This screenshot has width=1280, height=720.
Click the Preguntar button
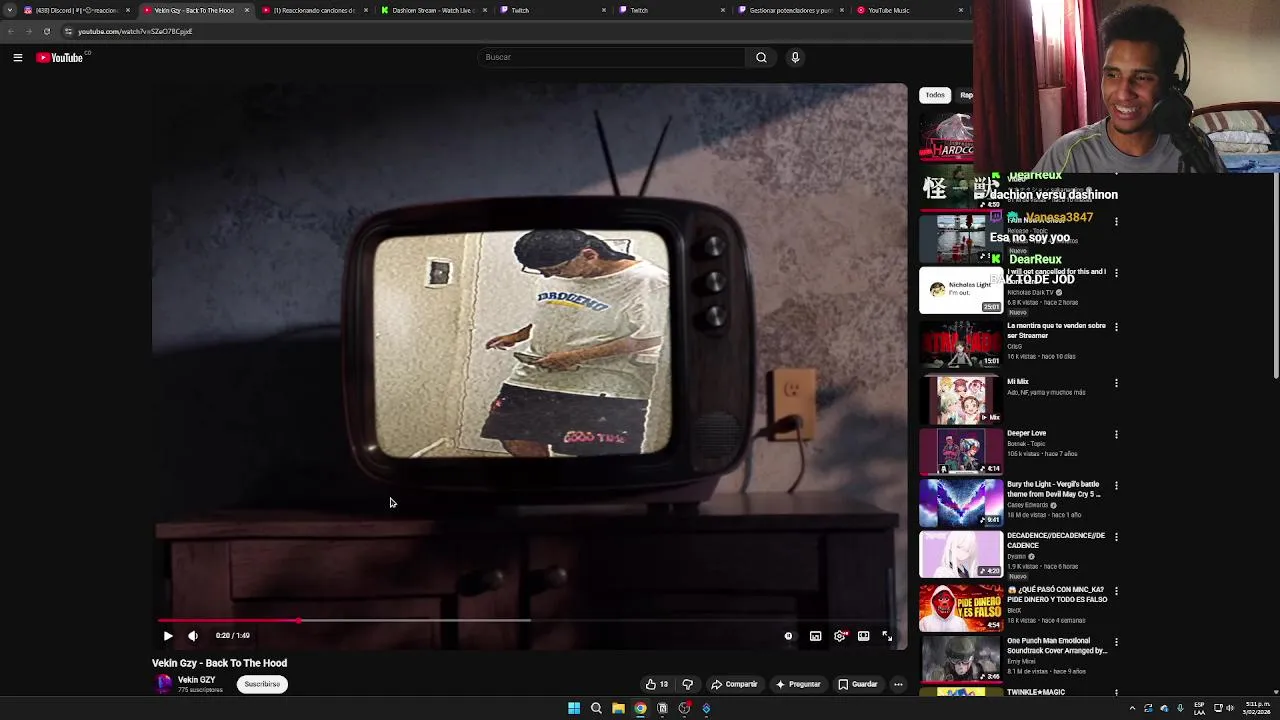point(798,684)
